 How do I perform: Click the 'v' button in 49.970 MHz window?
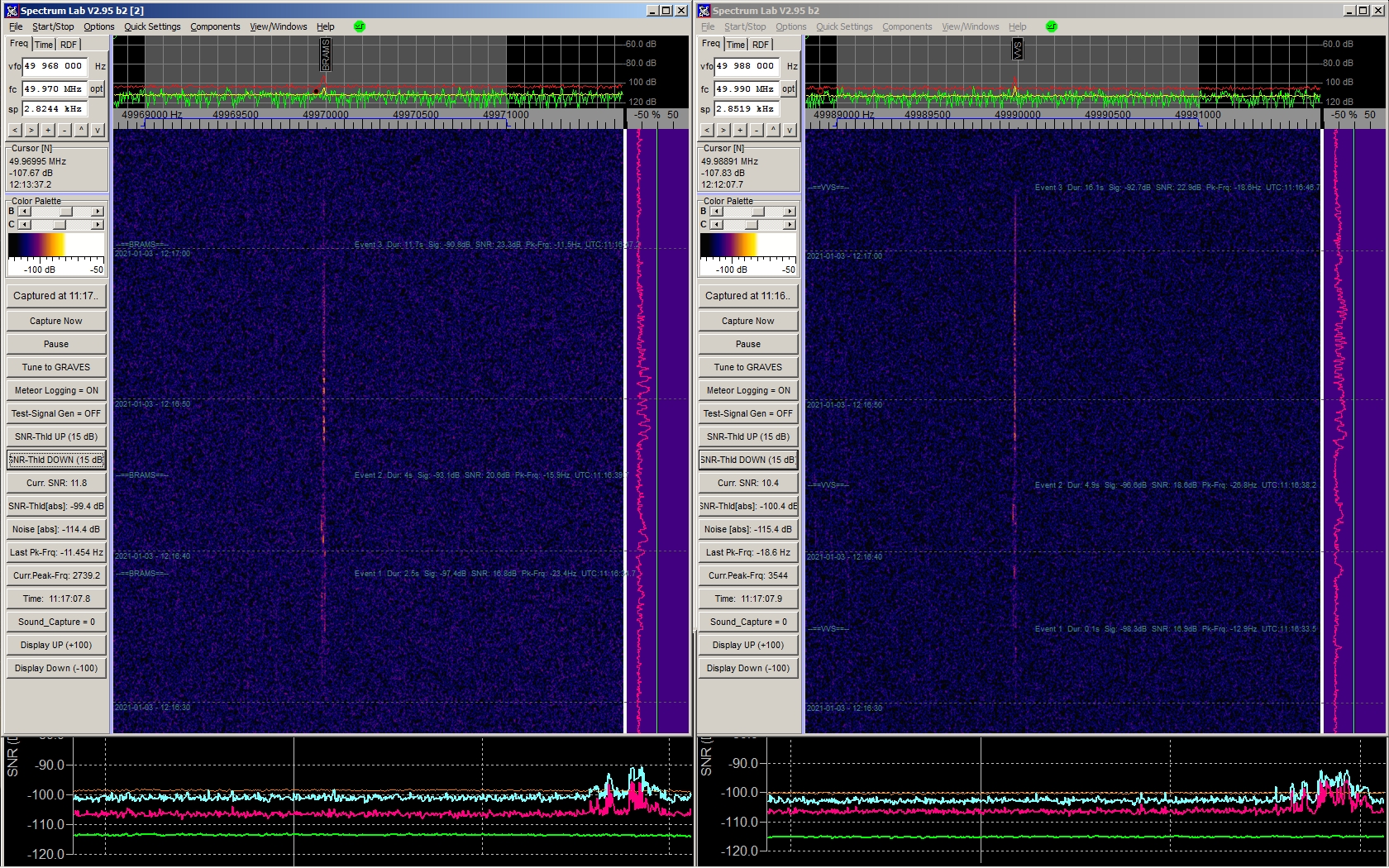(x=98, y=130)
